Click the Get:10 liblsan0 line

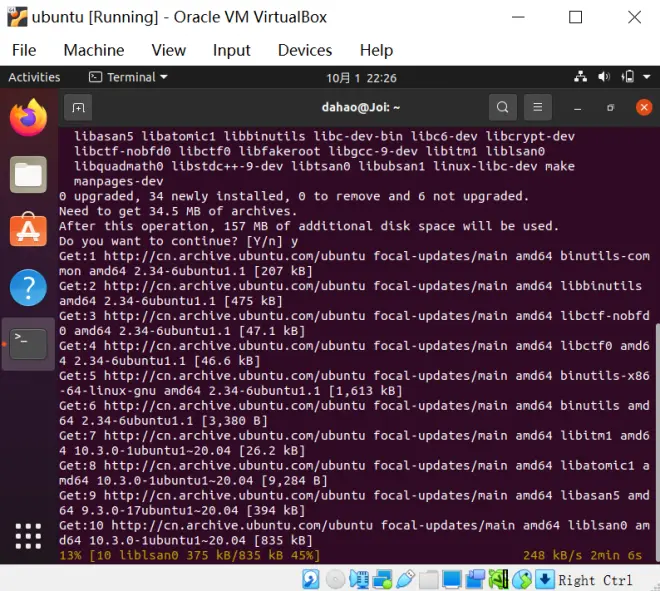pyautogui.click(x=354, y=533)
